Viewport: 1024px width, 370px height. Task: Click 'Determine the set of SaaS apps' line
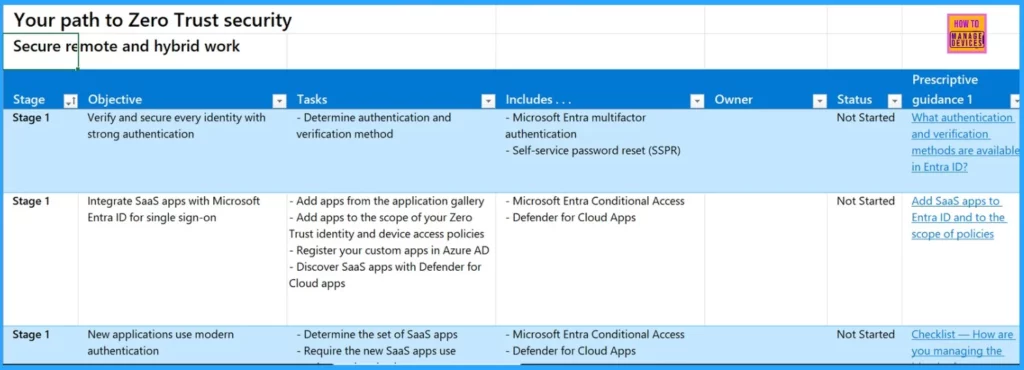point(377,334)
